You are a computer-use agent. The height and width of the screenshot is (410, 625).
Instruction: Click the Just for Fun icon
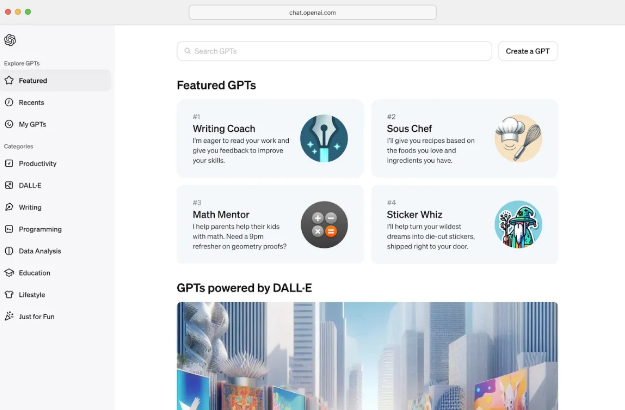9,316
